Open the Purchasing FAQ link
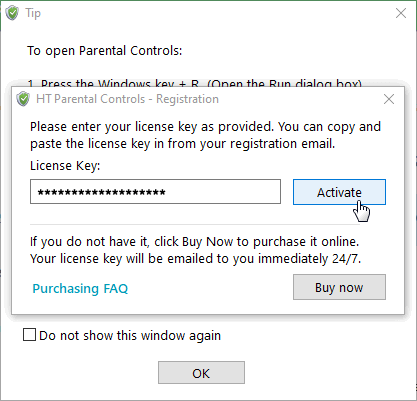The image size is (417, 401). point(80,288)
